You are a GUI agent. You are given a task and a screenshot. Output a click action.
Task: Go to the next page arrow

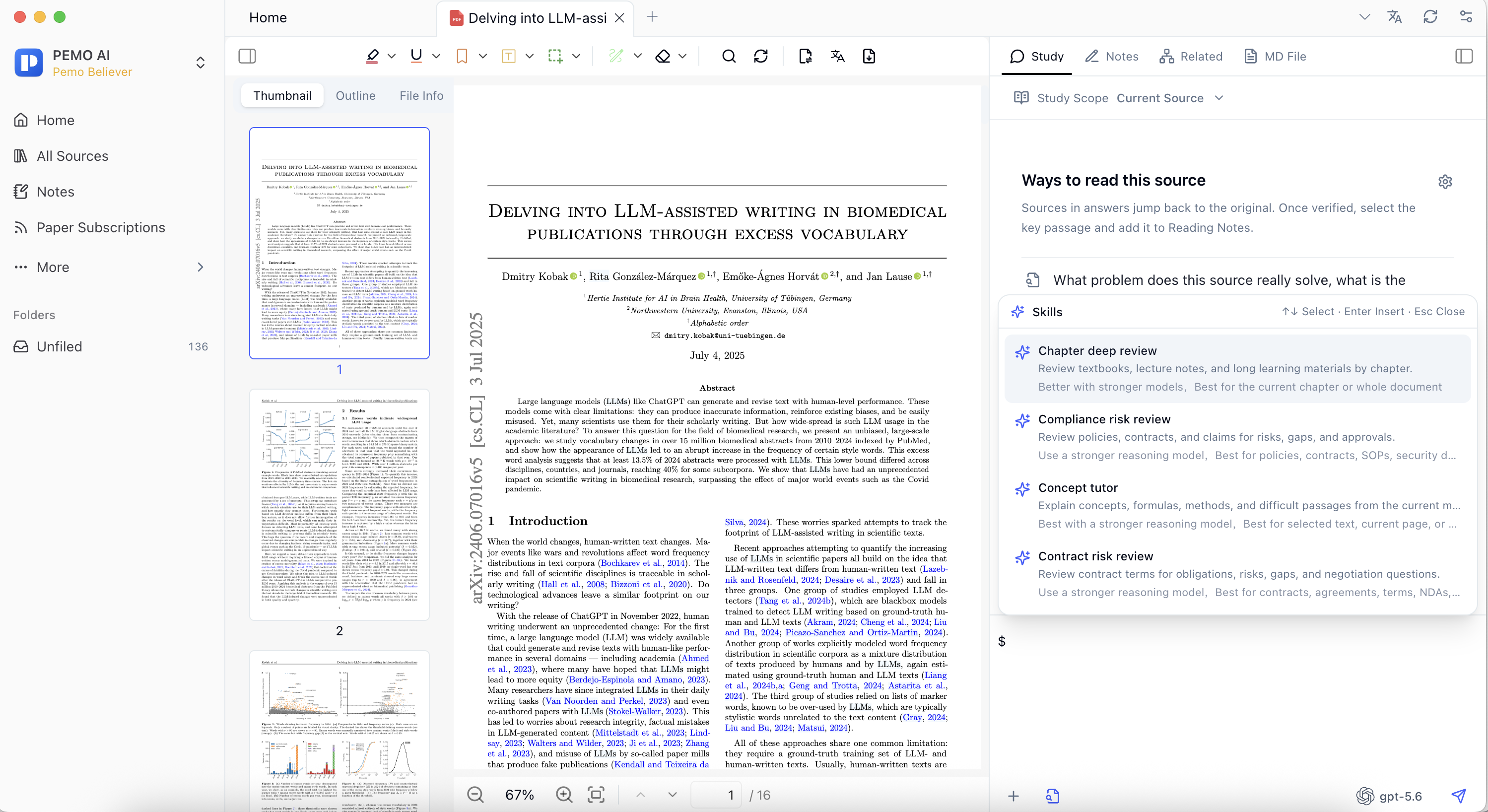(673, 795)
